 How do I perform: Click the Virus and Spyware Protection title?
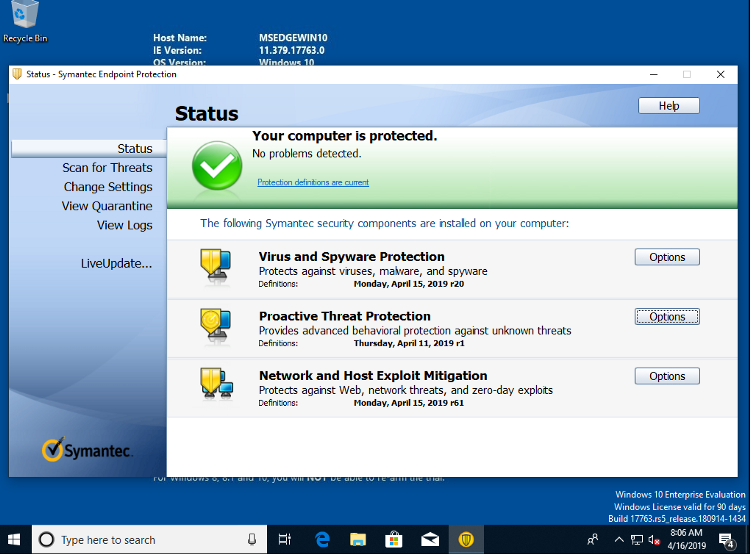click(352, 256)
